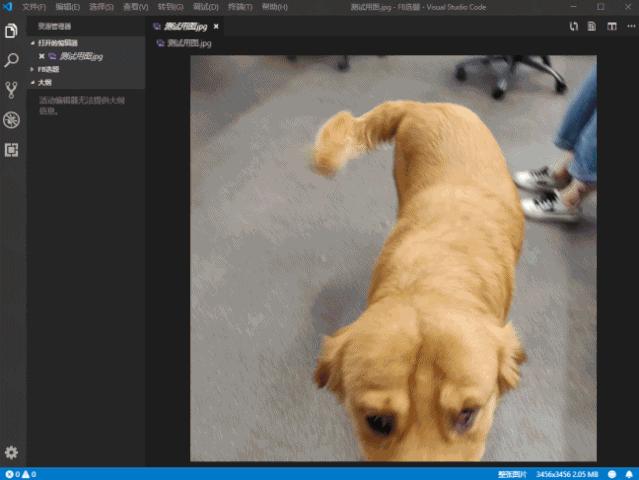Open the Explorer view in activity bar

(x=12, y=31)
